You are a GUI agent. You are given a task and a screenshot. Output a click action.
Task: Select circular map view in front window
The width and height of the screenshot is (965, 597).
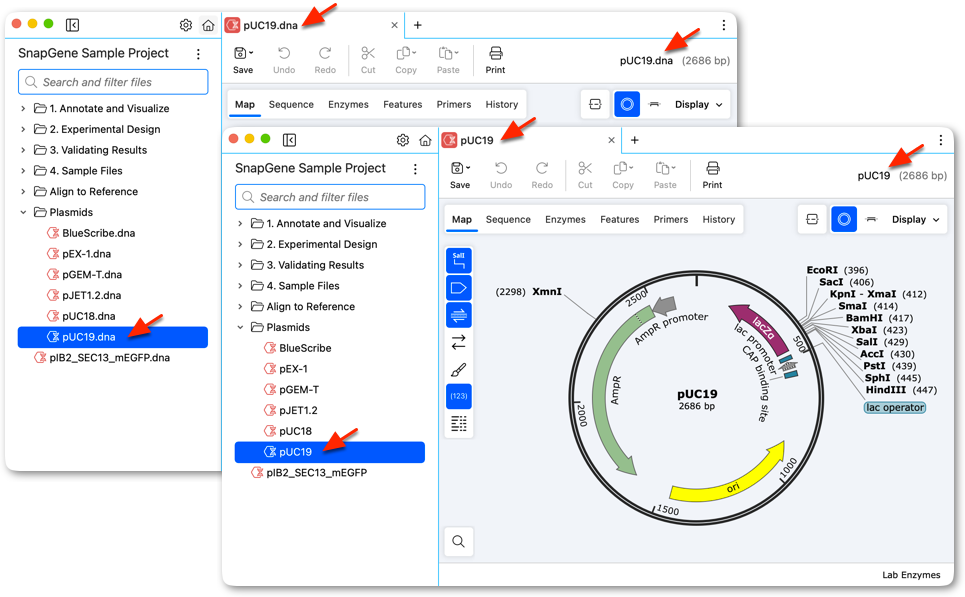coord(844,220)
